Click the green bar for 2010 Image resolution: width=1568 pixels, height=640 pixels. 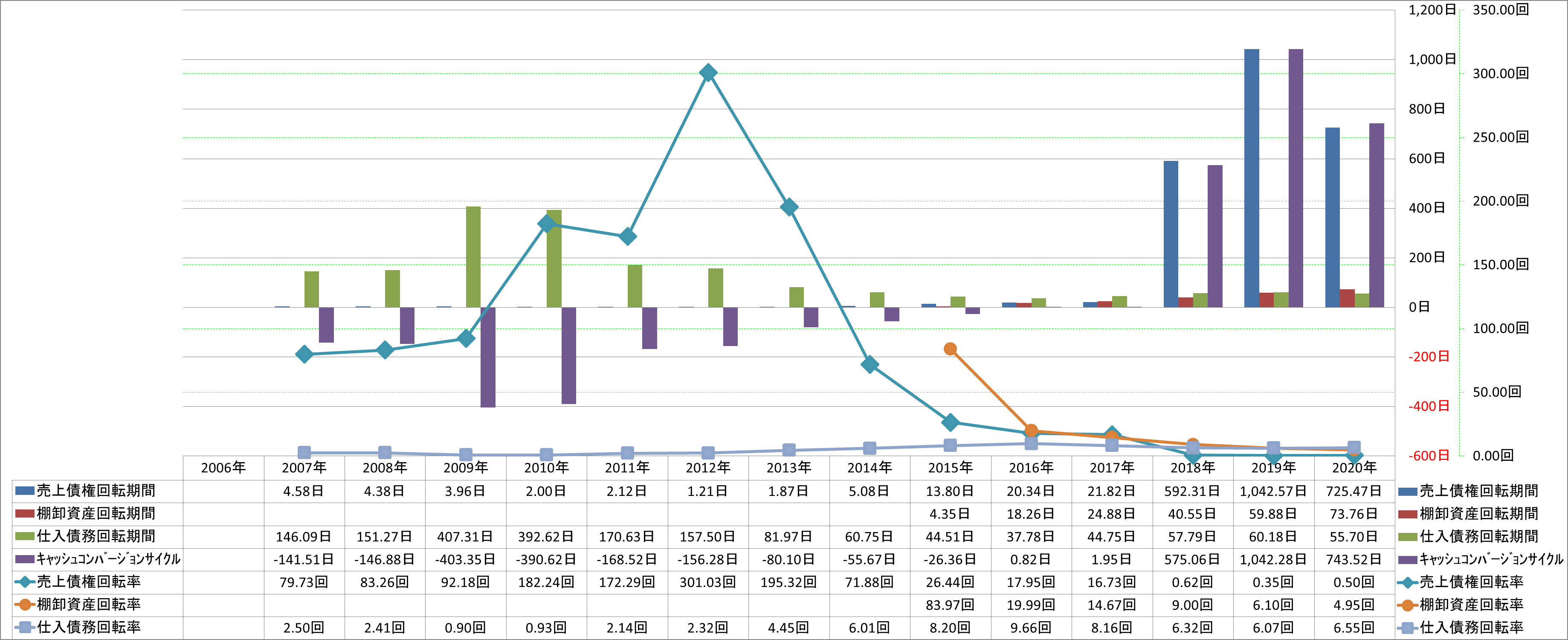click(x=554, y=259)
